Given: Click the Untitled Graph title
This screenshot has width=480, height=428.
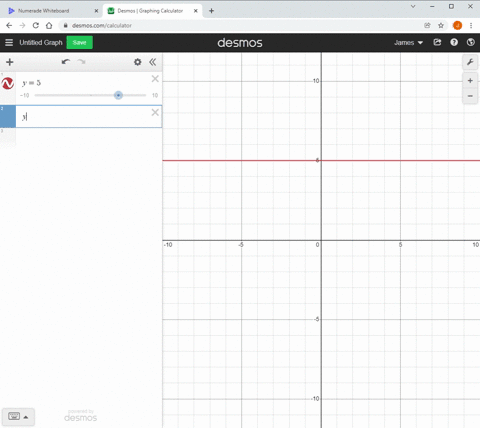Looking at the screenshot, I should pyautogui.click(x=41, y=43).
